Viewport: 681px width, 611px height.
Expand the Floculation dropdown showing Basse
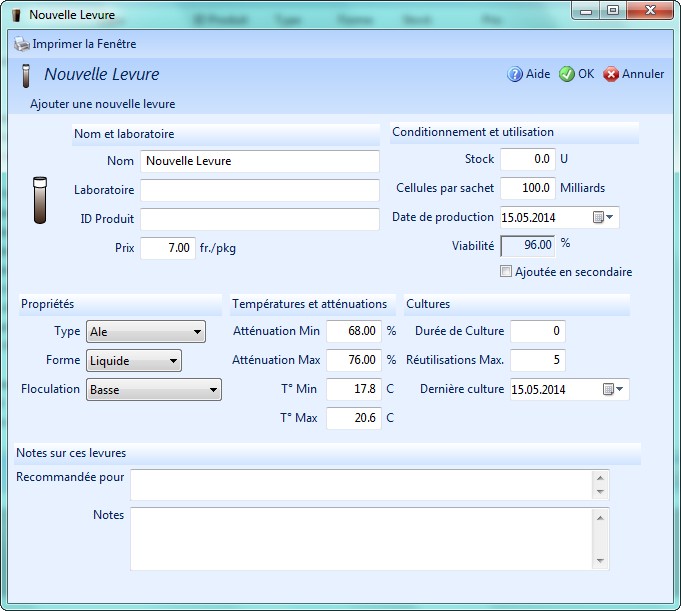[x=154, y=389]
